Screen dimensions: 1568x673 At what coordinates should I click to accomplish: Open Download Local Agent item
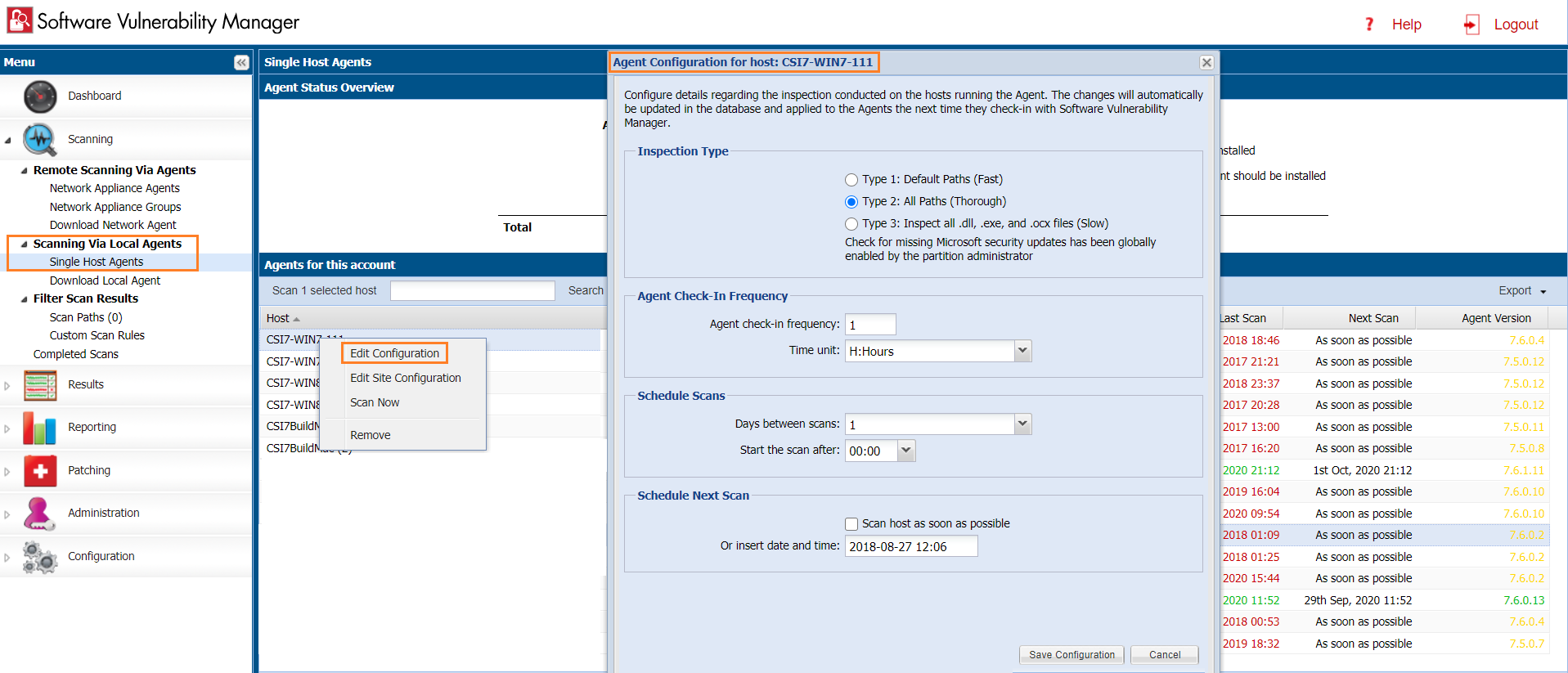click(x=105, y=280)
